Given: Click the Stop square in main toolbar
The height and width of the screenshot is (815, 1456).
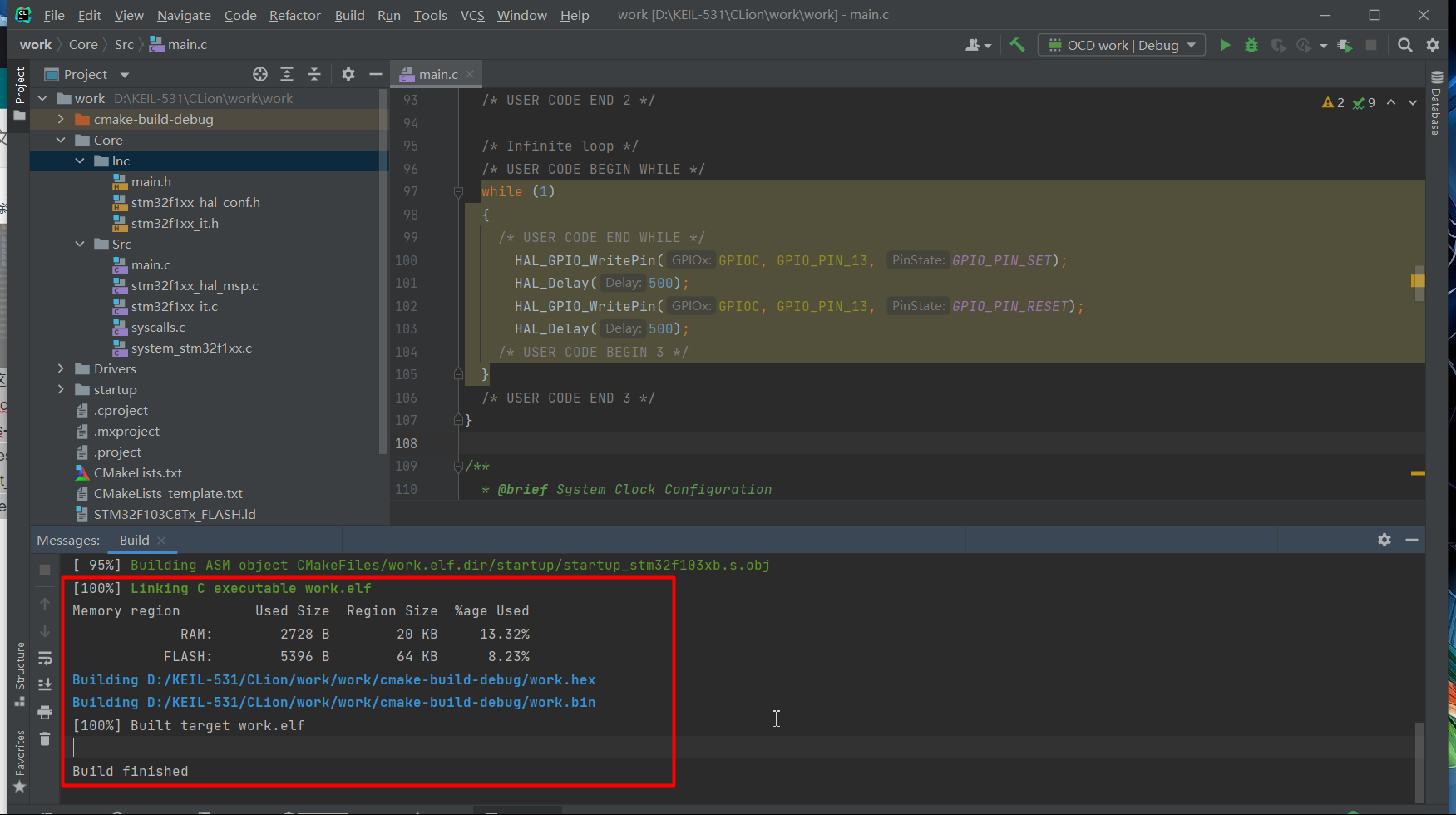Looking at the screenshot, I should [1371, 45].
